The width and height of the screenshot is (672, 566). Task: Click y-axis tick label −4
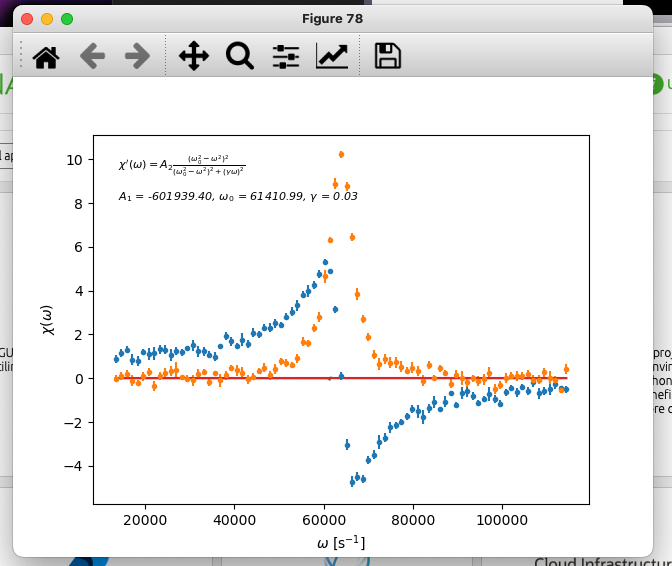pos(73,466)
